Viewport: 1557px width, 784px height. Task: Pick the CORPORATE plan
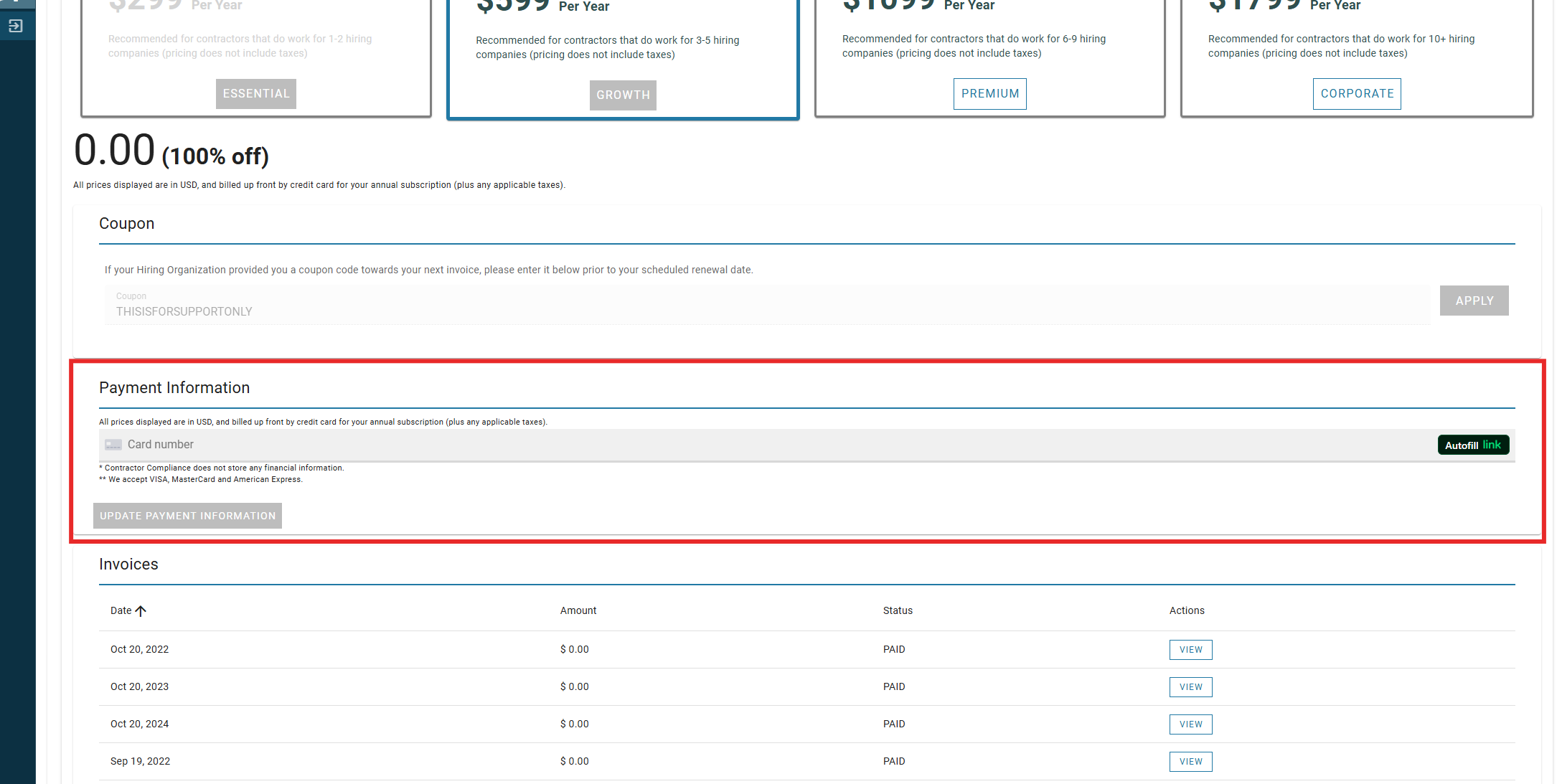[1357, 94]
